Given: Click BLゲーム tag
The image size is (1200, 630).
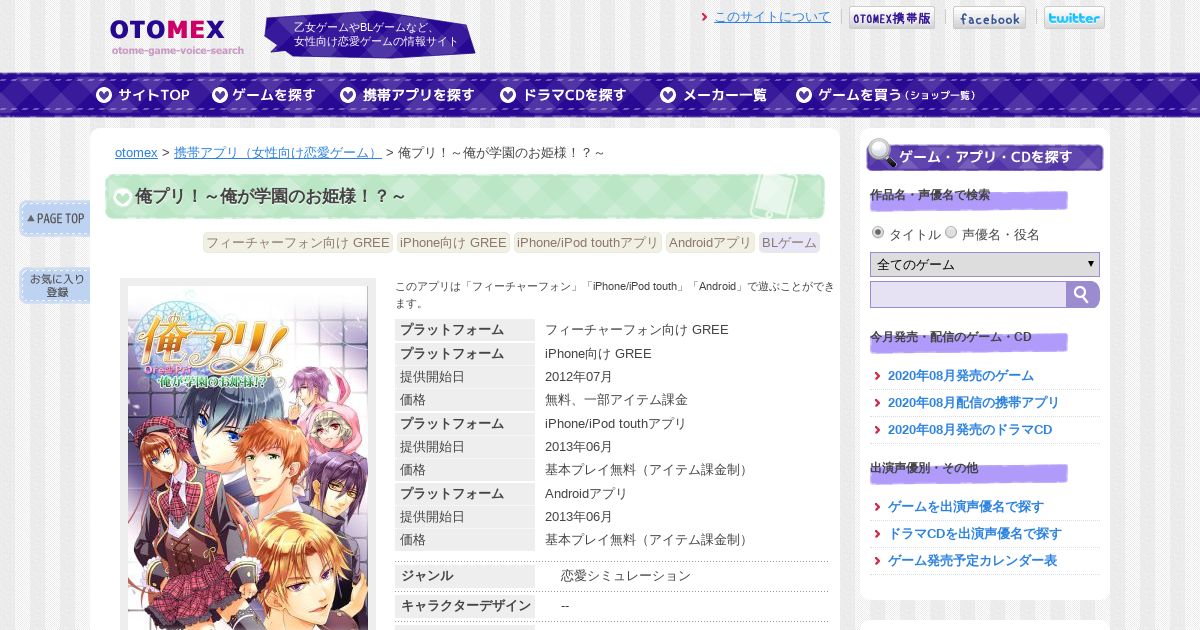Looking at the screenshot, I should pyautogui.click(x=789, y=243).
